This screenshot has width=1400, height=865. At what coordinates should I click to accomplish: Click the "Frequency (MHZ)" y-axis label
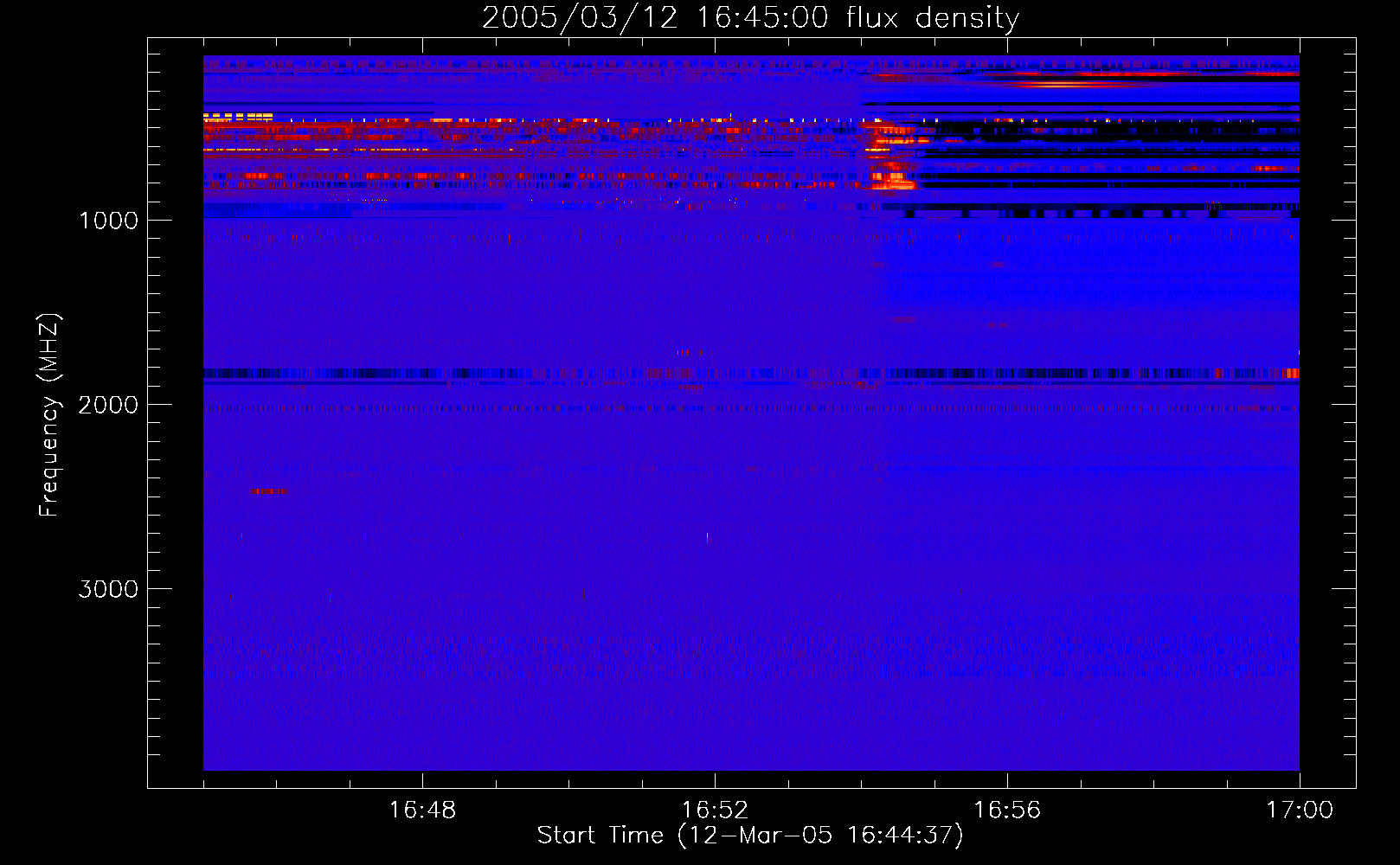coord(49,415)
